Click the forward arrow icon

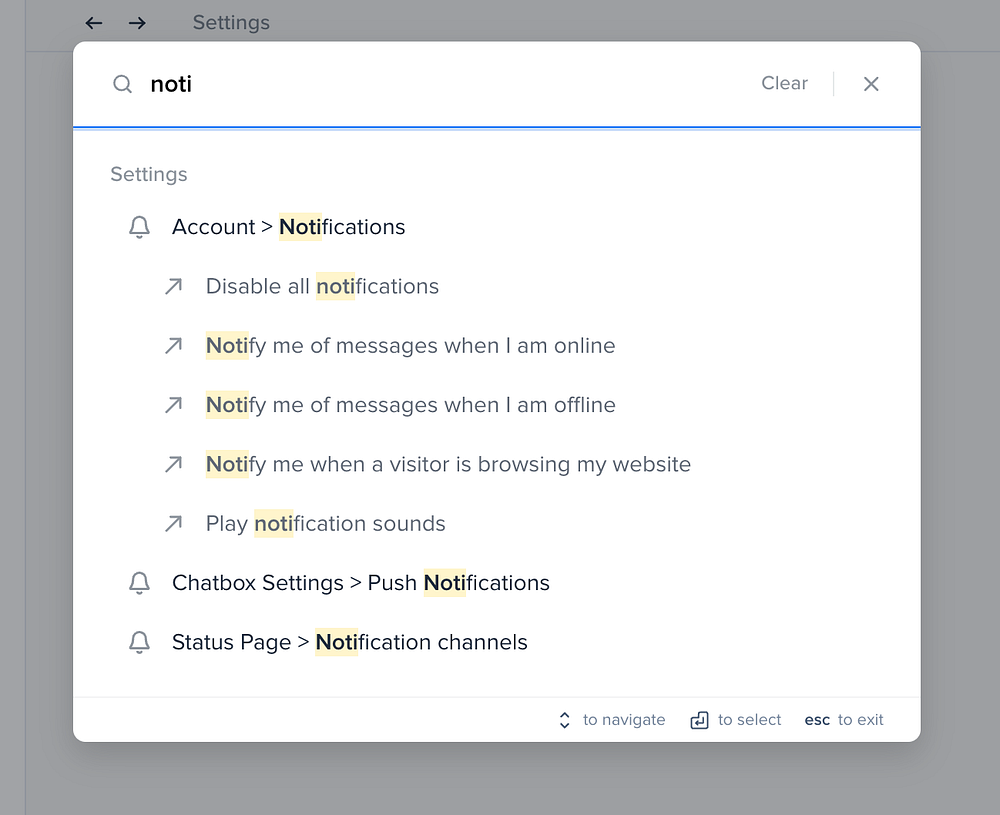point(137,23)
